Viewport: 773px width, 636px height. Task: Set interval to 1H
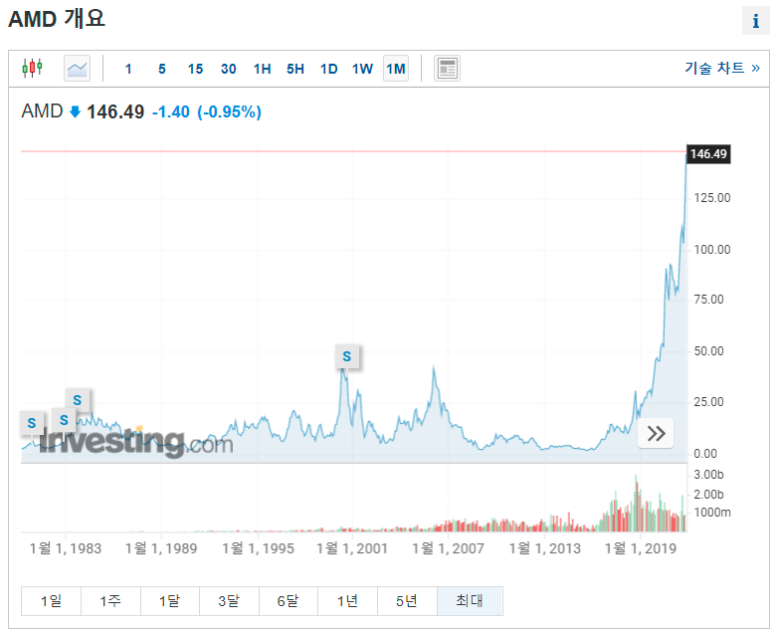pyautogui.click(x=262, y=69)
